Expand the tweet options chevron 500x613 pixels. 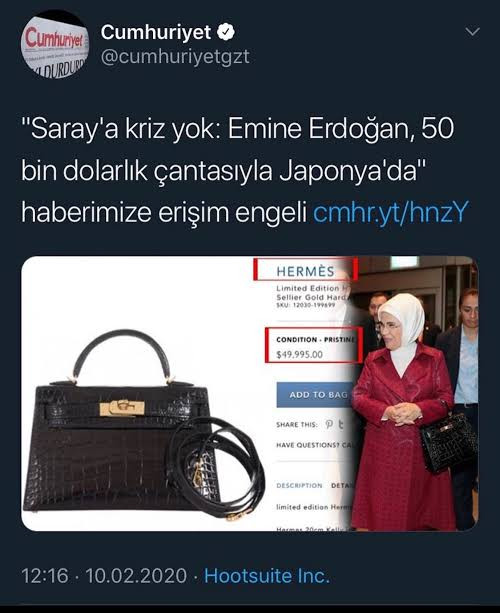473,32
